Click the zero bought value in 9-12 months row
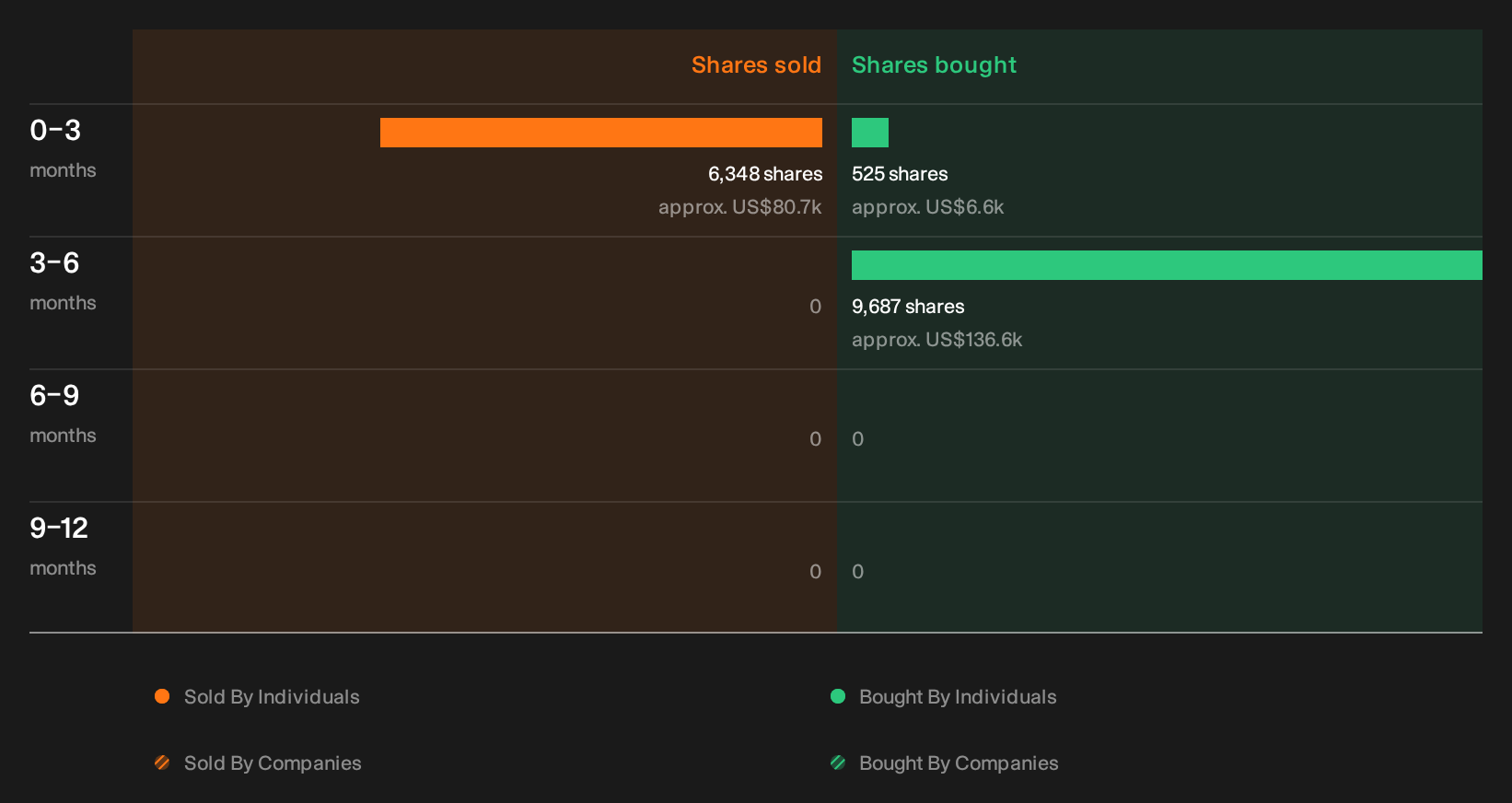1512x803 pixels. click(858, 572)
